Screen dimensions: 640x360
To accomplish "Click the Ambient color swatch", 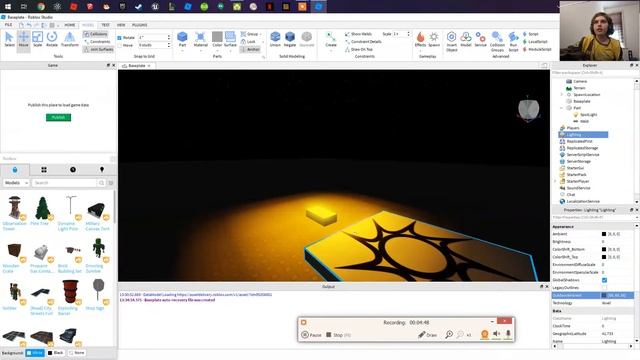I will tap(604, 234).
